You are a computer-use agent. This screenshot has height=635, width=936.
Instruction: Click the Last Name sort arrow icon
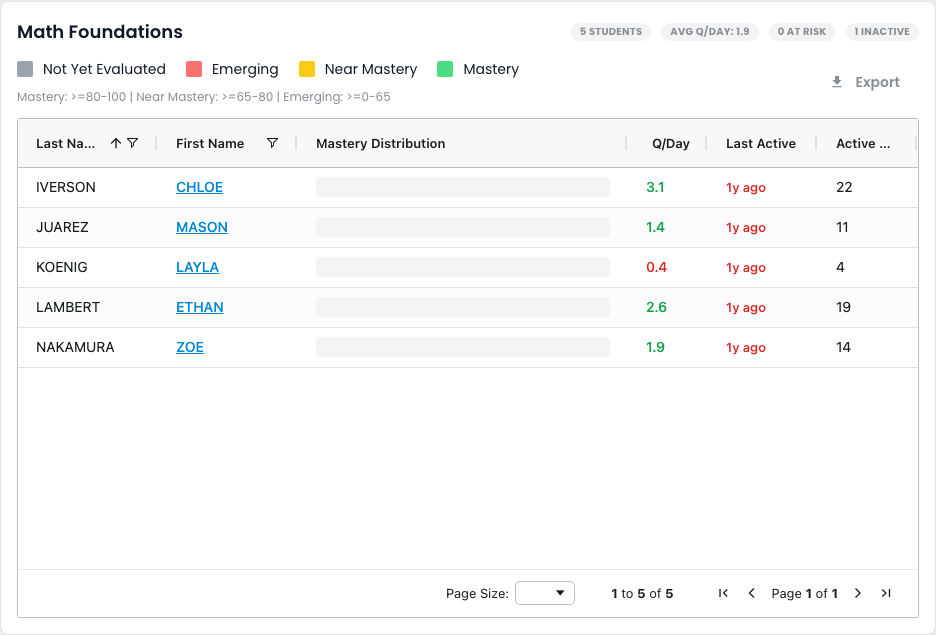tap(116, 143)
